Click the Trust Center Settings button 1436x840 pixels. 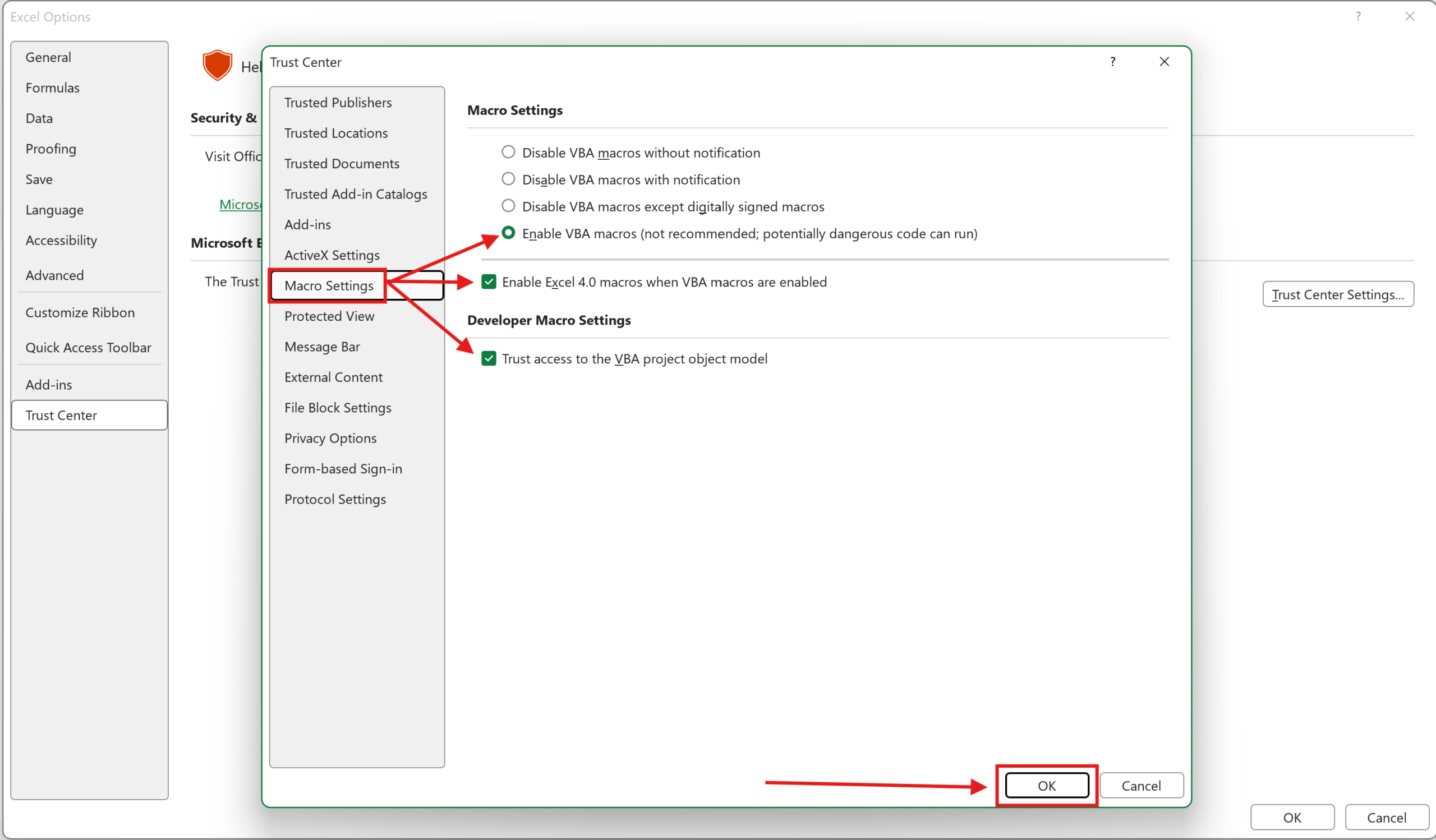pos(1338,294)
